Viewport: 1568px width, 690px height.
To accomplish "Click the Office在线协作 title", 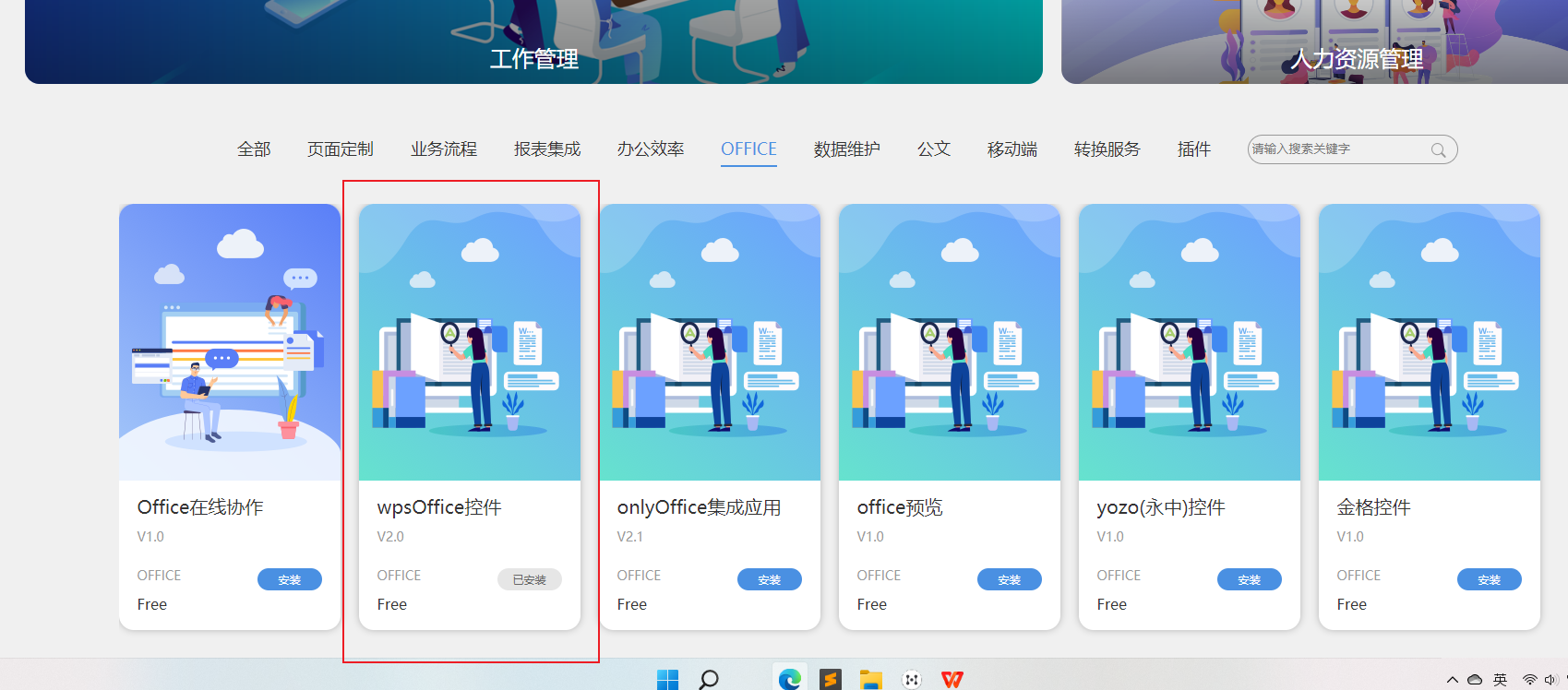I will click(200, 507).
